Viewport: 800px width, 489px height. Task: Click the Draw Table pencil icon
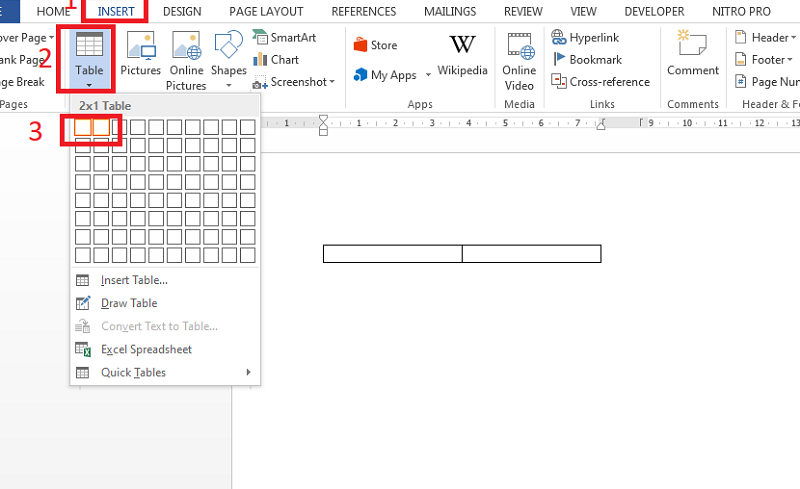(x=83, y=303)
